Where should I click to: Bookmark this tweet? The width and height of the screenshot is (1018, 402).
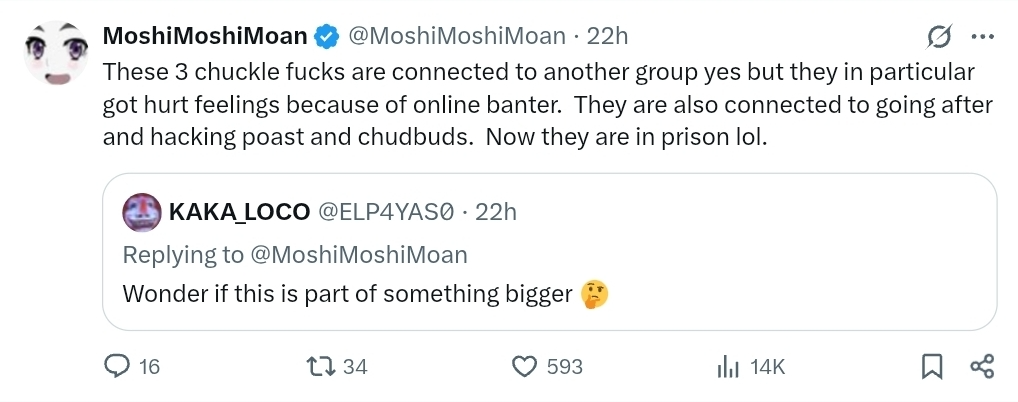click(x=931, y=367)
